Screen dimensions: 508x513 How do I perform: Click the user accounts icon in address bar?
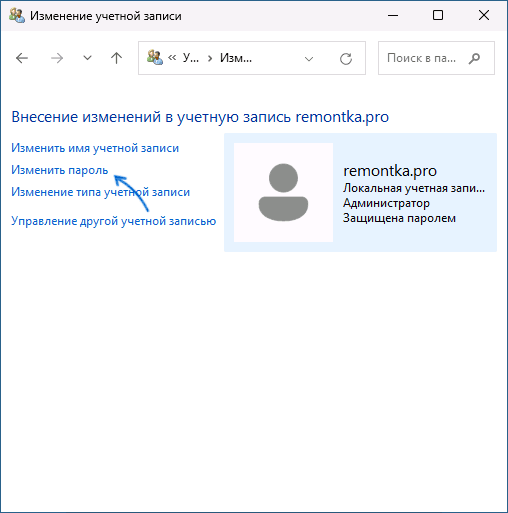(x=155, y=58)
